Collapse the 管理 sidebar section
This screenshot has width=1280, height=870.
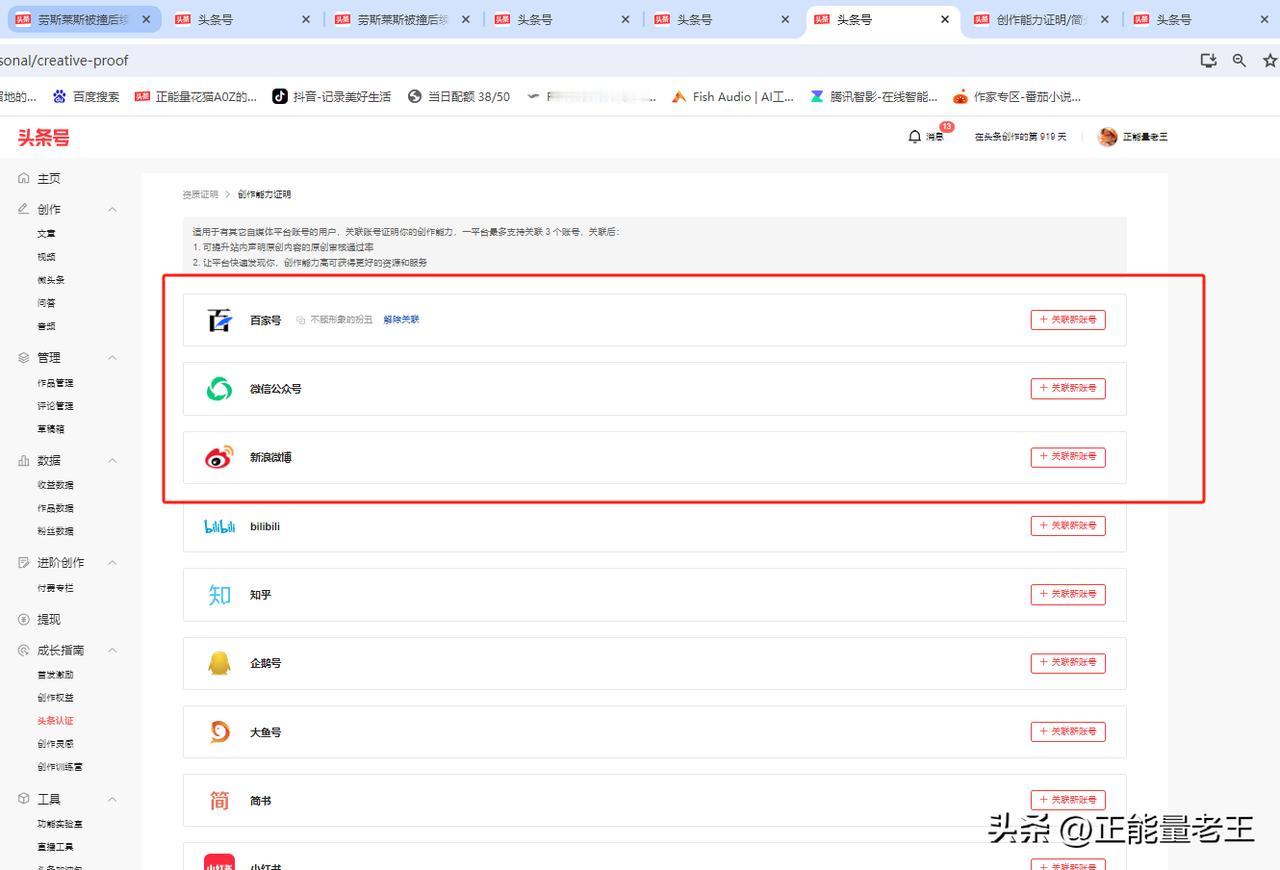(112, 357)
